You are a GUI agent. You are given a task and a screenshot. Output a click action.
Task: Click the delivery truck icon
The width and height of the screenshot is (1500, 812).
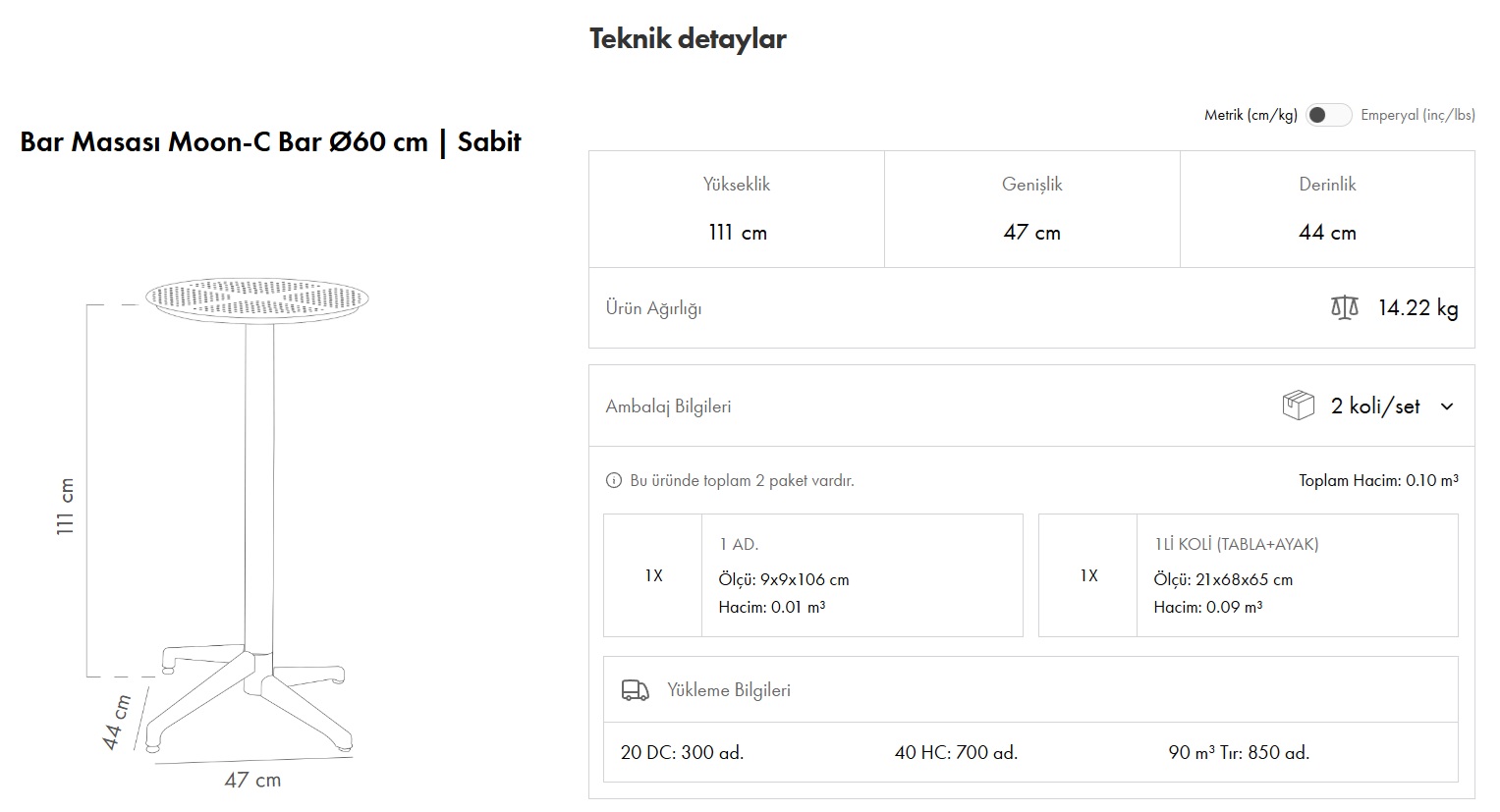(x=636, y=690)
